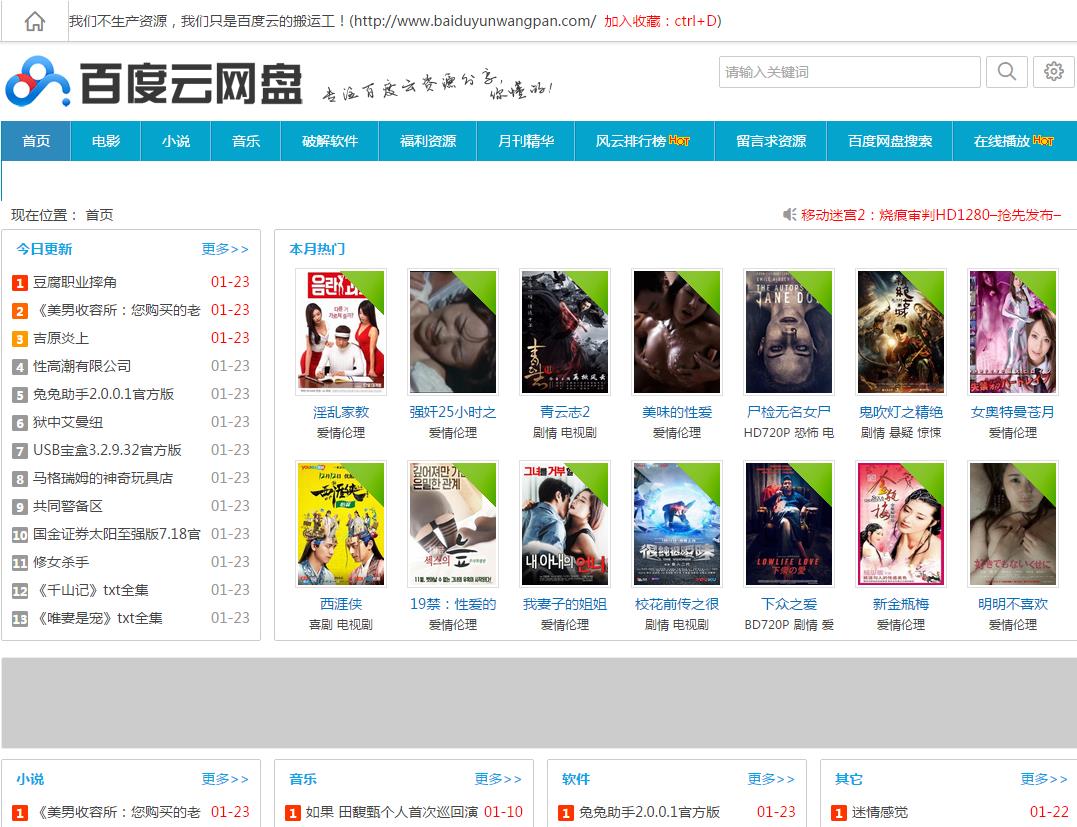
Task: Open the 电影 navigation tab
Action: point(106,141)
